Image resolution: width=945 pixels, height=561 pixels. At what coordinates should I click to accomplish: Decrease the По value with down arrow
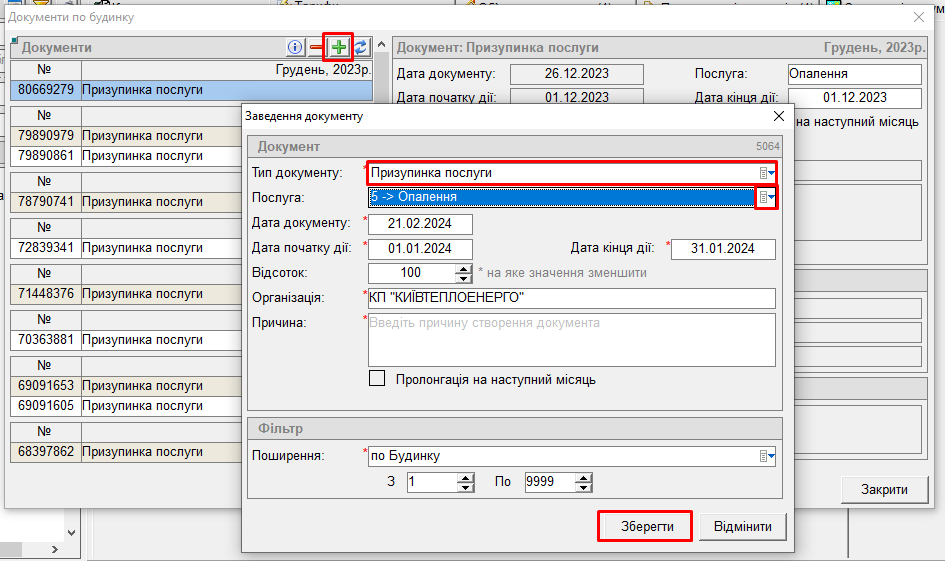[x=584, y=487]
